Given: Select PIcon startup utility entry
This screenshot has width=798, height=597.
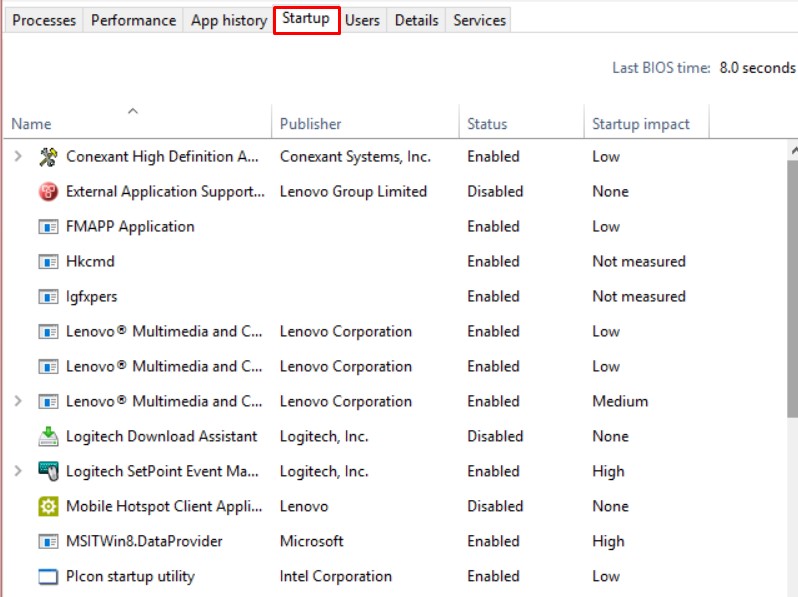Looking at the screenshot, I should [130, 576].
